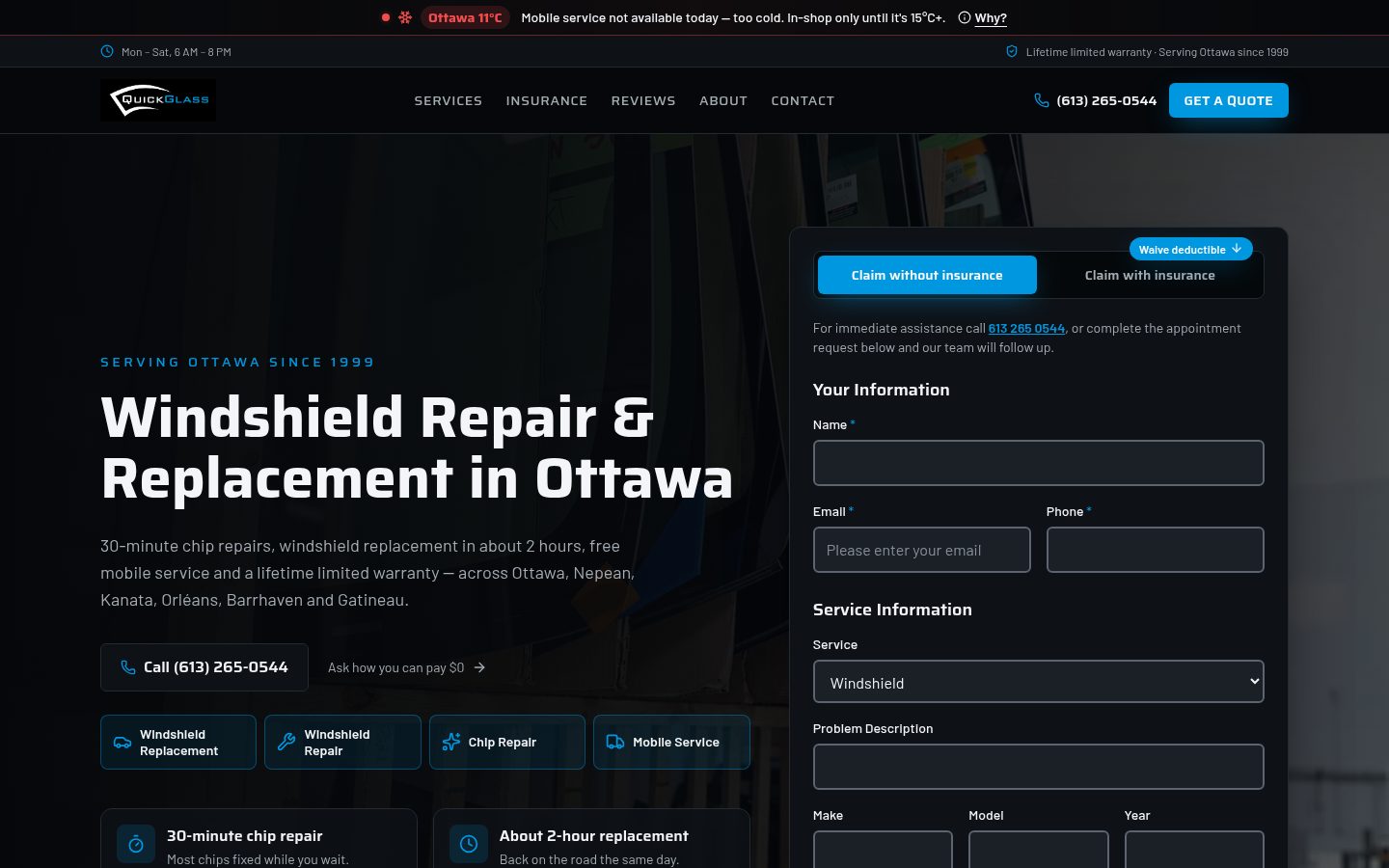1389x868 pixels.
Task: Switch to Claim with insurance tab
Action: [1150, 275]
